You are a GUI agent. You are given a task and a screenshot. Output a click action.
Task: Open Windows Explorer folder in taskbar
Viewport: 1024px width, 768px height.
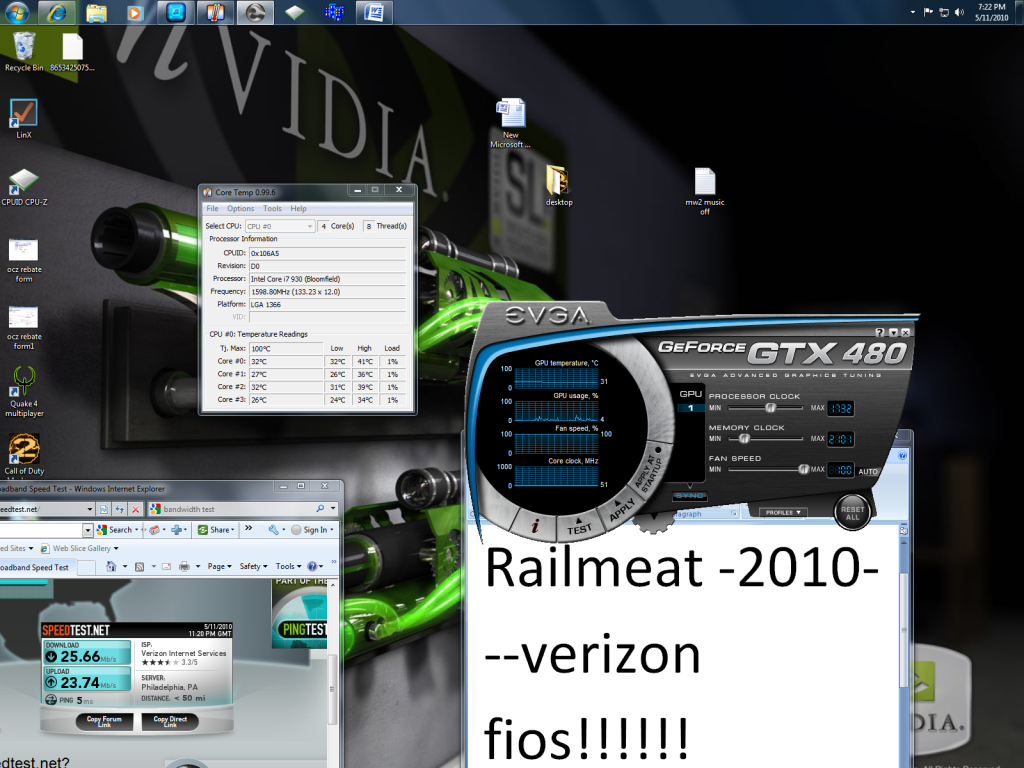point(96,12)
